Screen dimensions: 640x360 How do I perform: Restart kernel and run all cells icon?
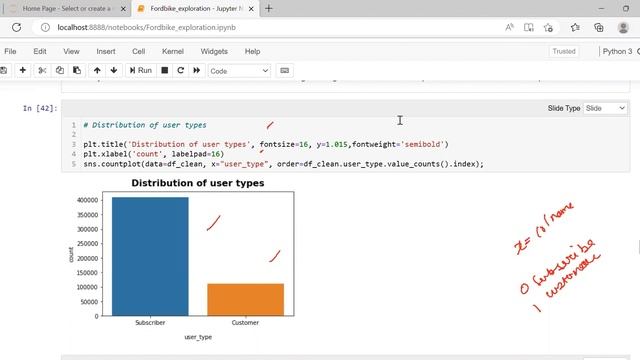[x=197, y=71]
